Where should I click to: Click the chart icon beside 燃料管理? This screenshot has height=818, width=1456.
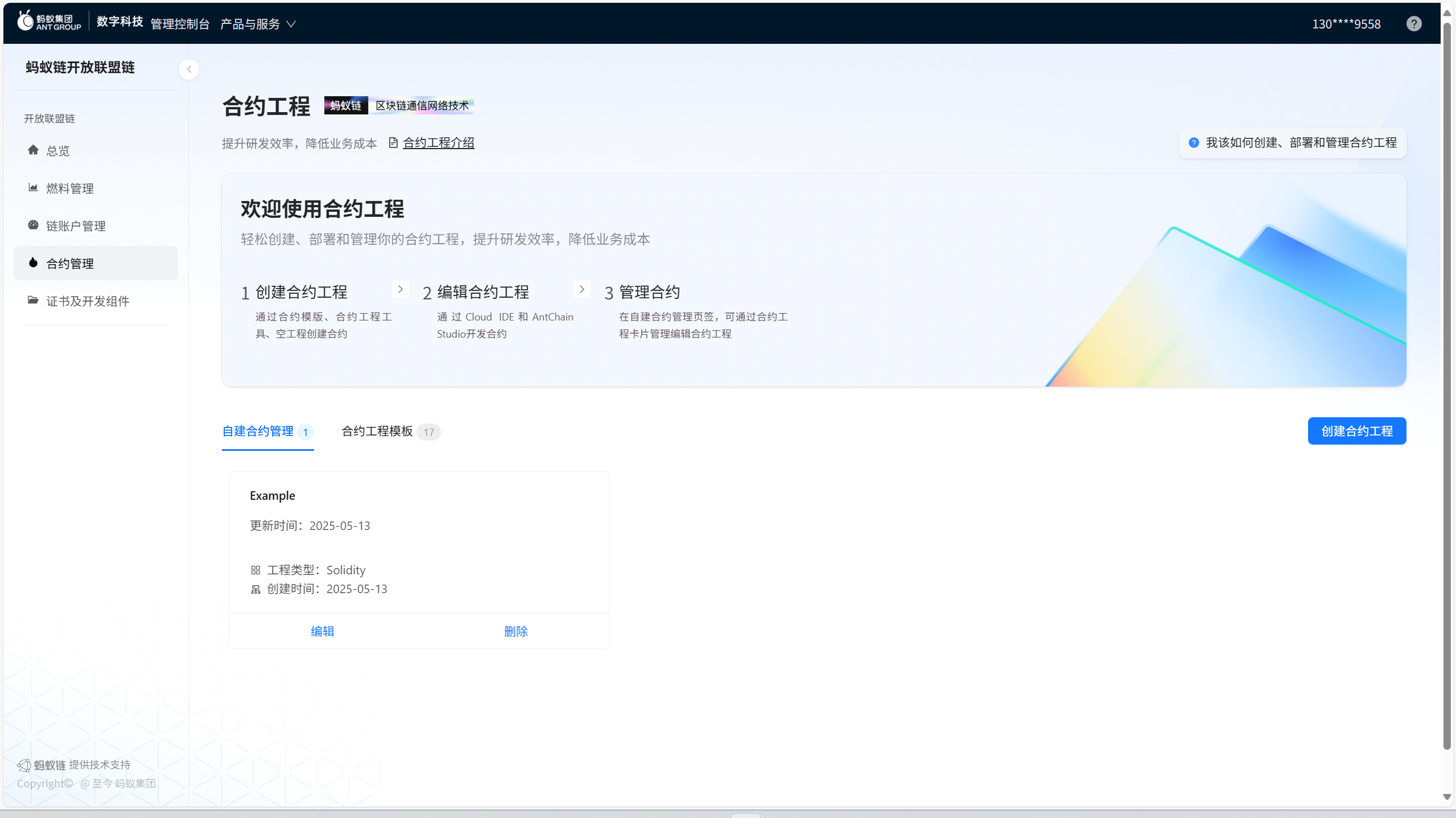33,188
